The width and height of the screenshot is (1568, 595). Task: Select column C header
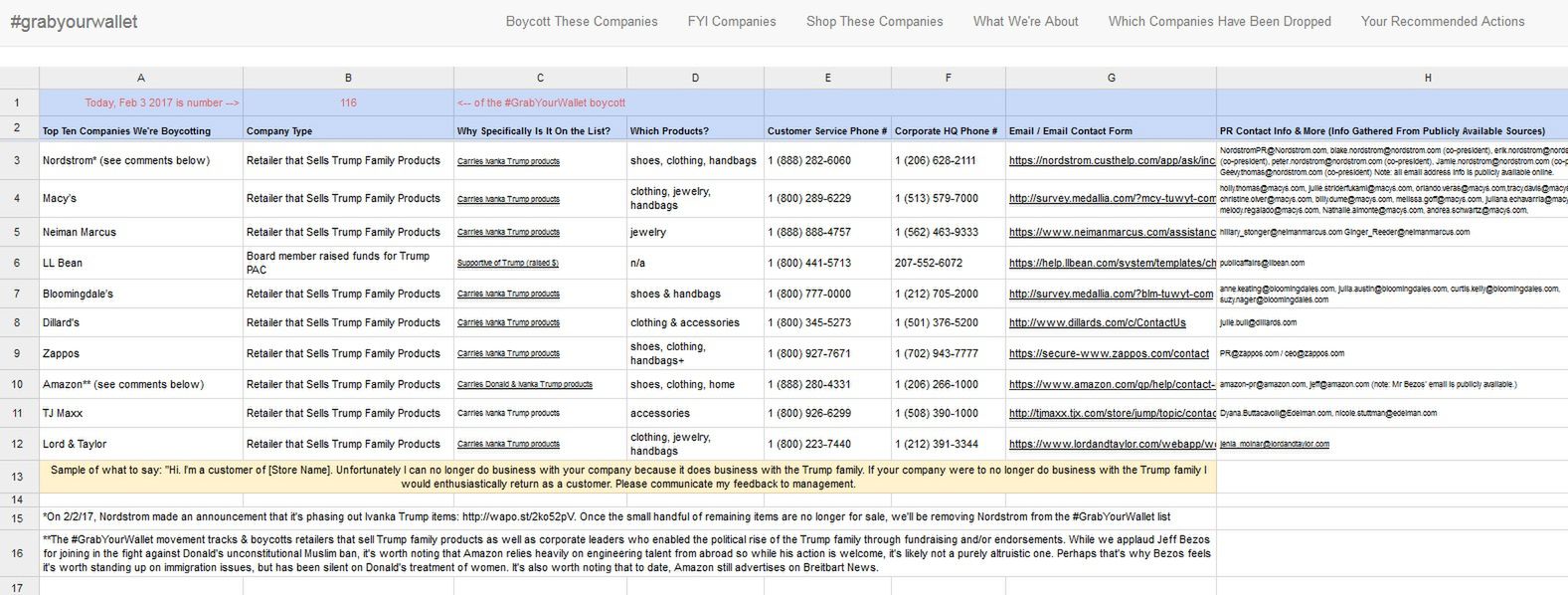pyautogui.click(x=540, y=78)
